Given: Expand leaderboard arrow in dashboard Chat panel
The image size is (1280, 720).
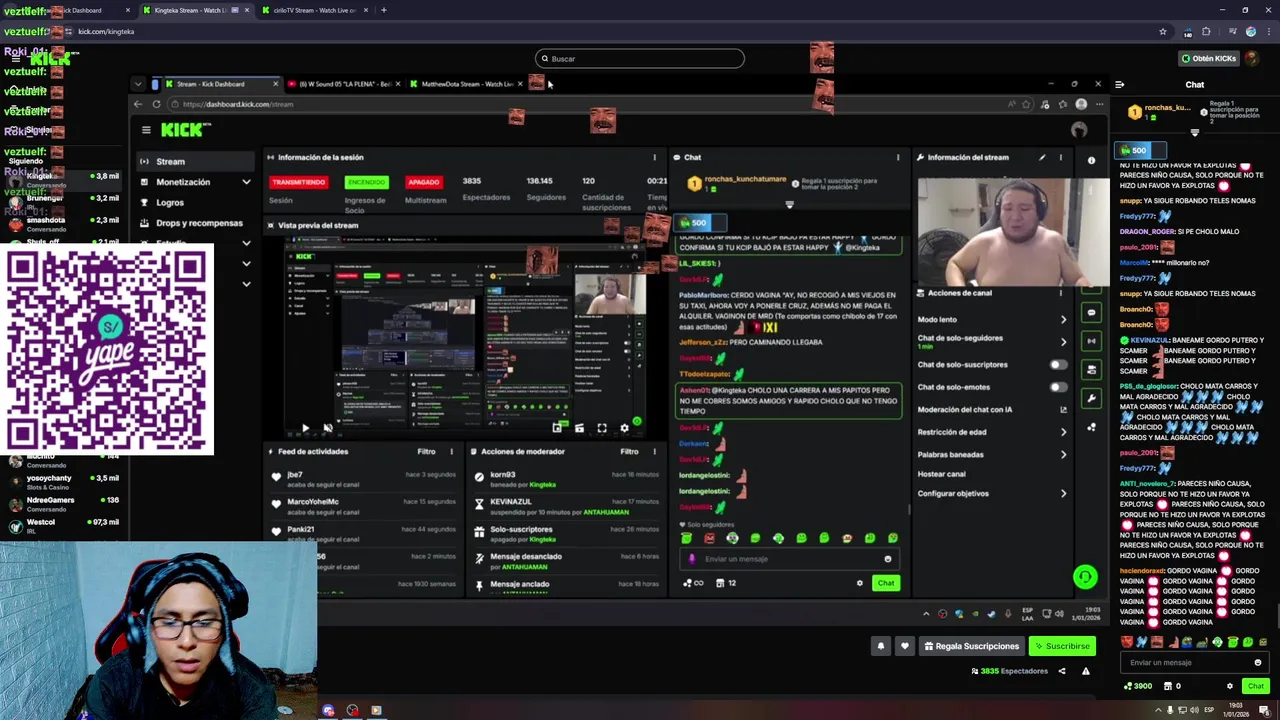Looking at the screenshot, I should [789, 204].
